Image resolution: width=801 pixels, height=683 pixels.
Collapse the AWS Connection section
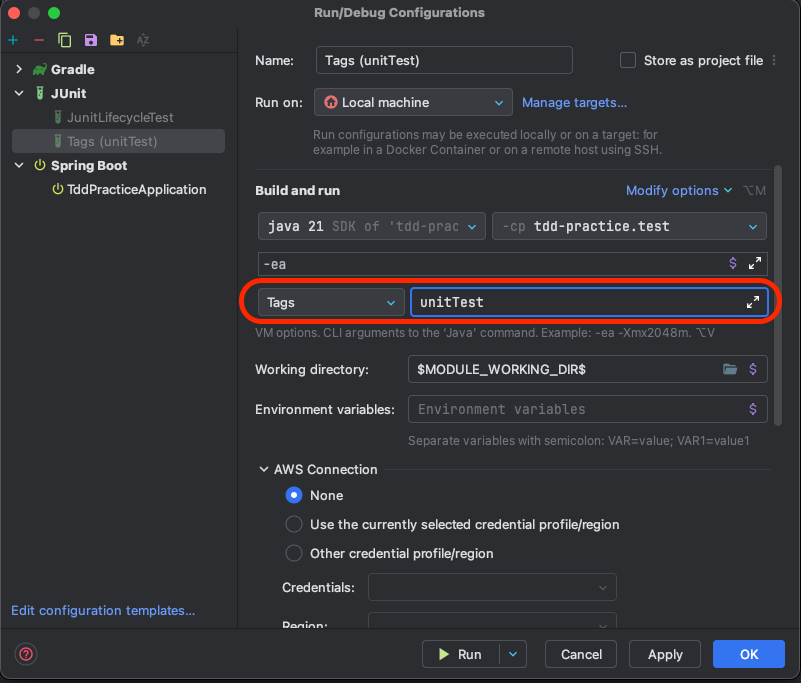point(264,469)
